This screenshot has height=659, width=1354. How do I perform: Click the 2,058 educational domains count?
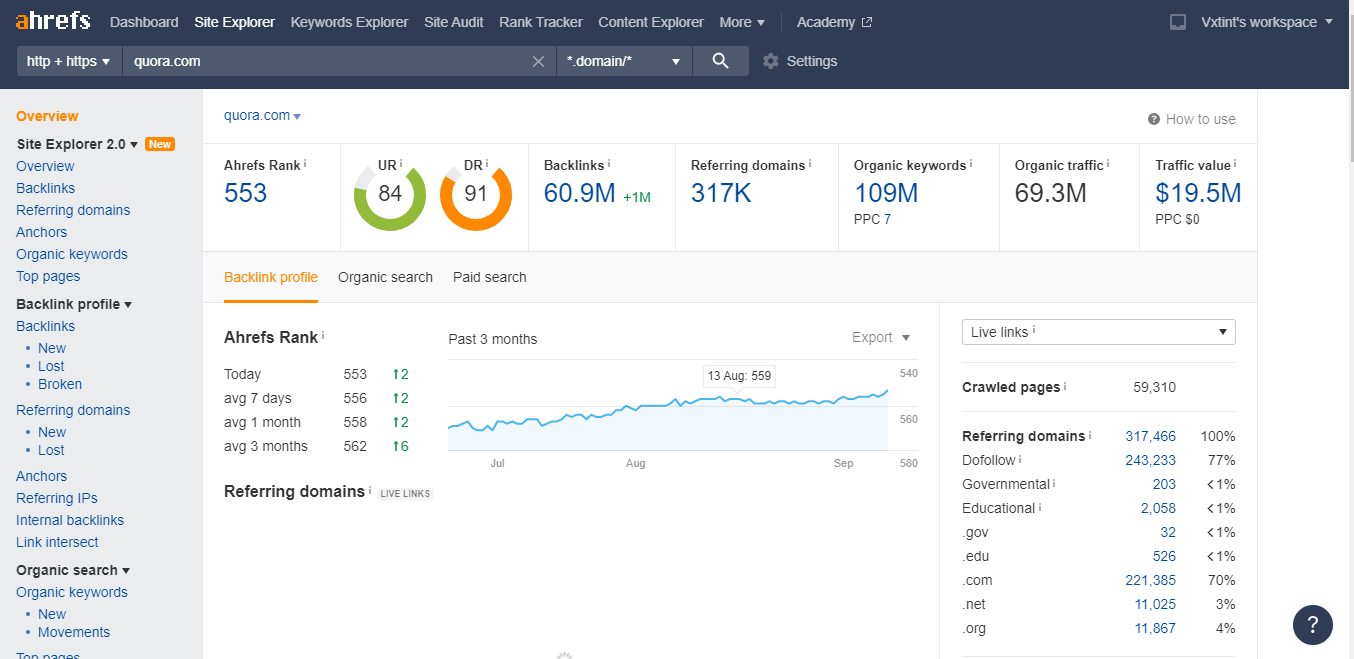(x=1158, y=508)
